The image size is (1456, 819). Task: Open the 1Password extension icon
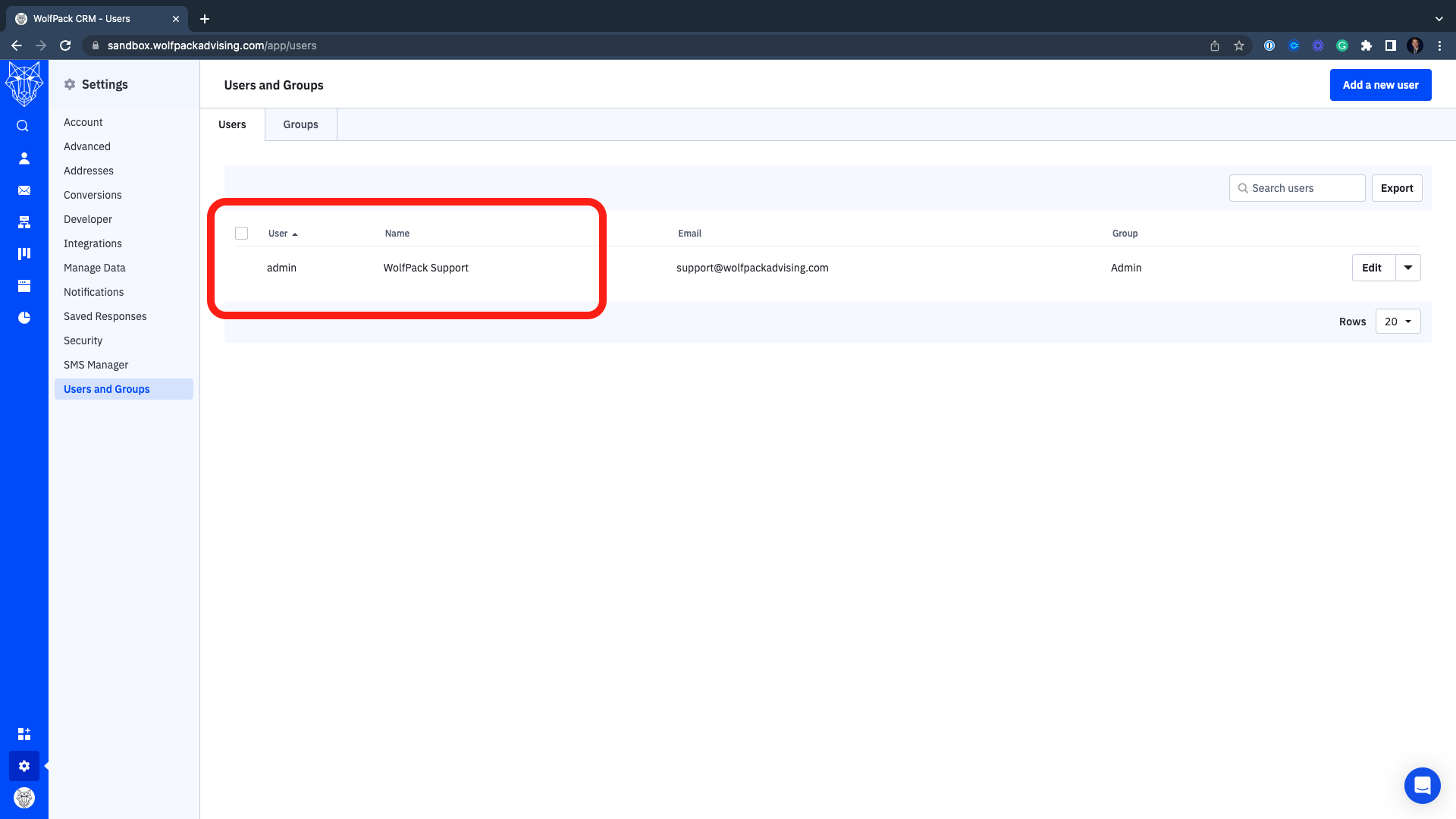pos(1269,45)
